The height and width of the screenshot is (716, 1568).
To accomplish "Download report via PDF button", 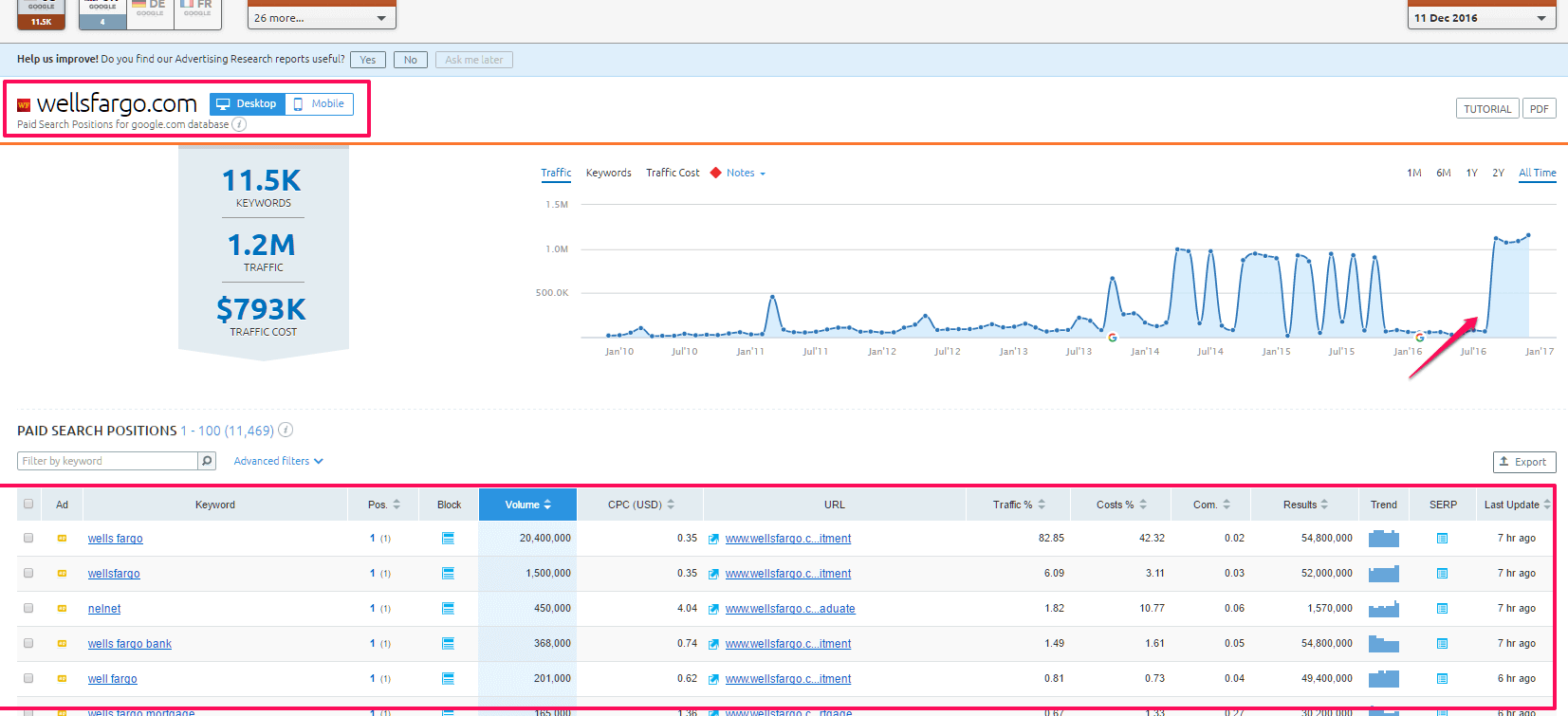I will pyautogui.click(x=1540, y=109).
